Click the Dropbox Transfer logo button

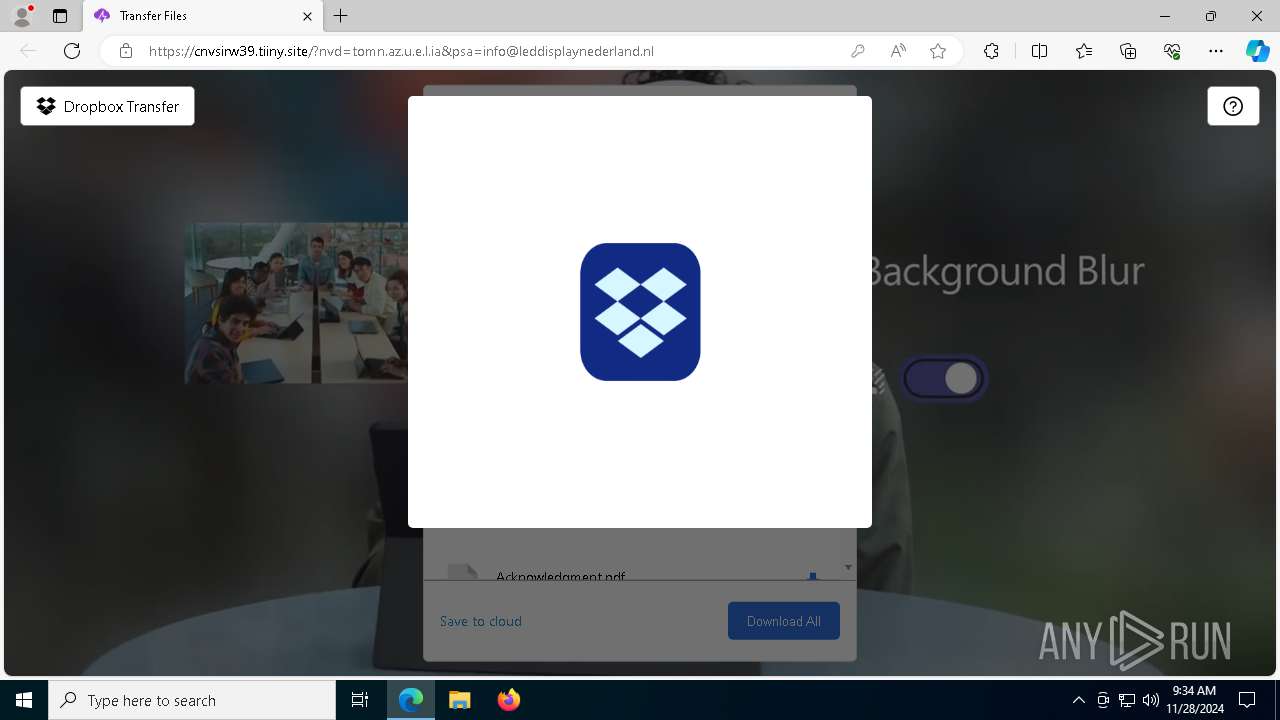(x=107, y=106)
